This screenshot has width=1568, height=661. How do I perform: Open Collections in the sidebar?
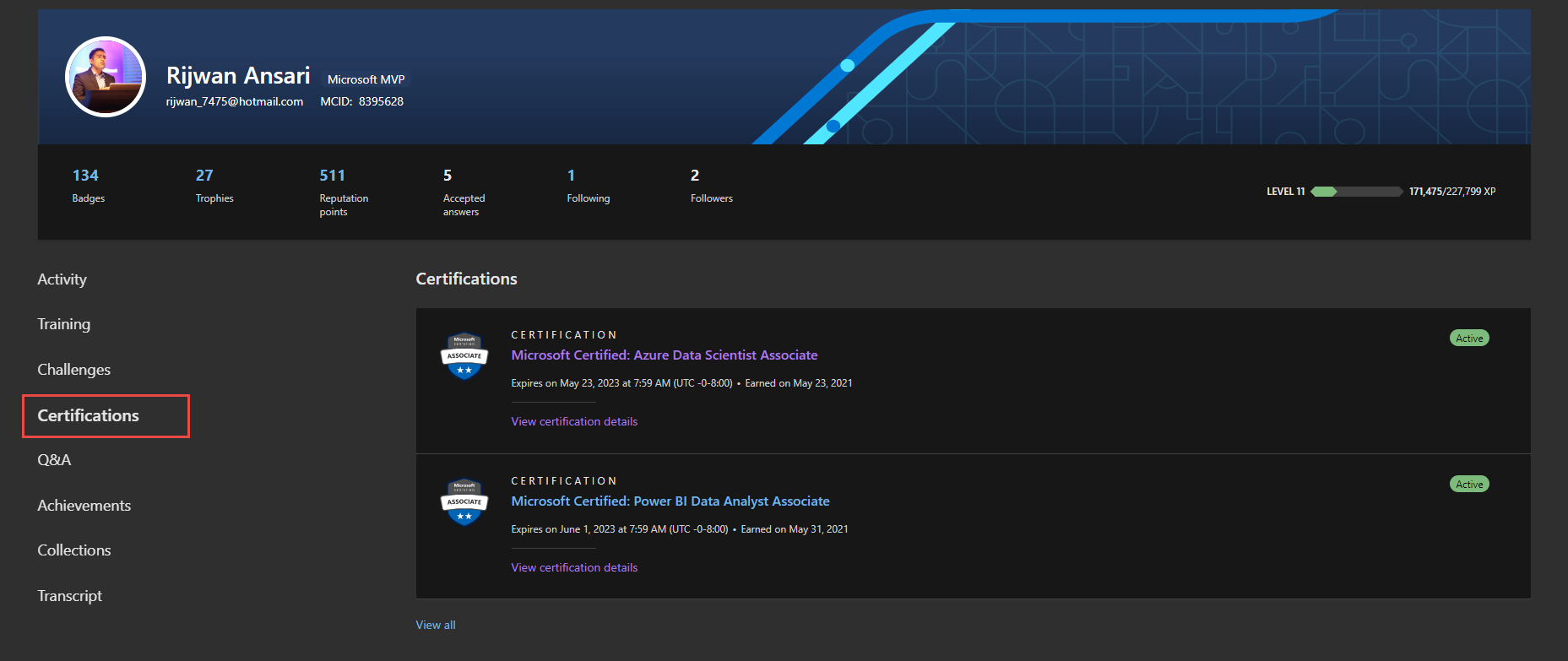tap(73, 550)
